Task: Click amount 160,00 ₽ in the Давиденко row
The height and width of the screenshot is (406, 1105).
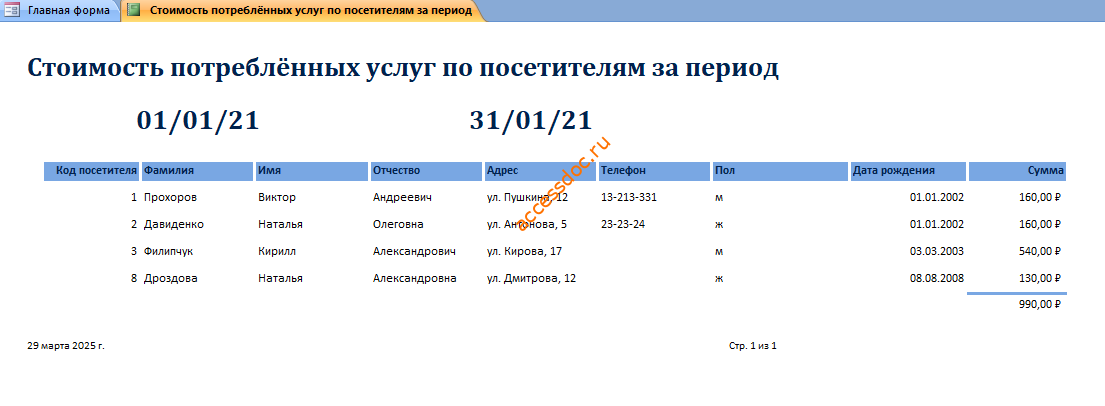Action: coord(1040,224)
